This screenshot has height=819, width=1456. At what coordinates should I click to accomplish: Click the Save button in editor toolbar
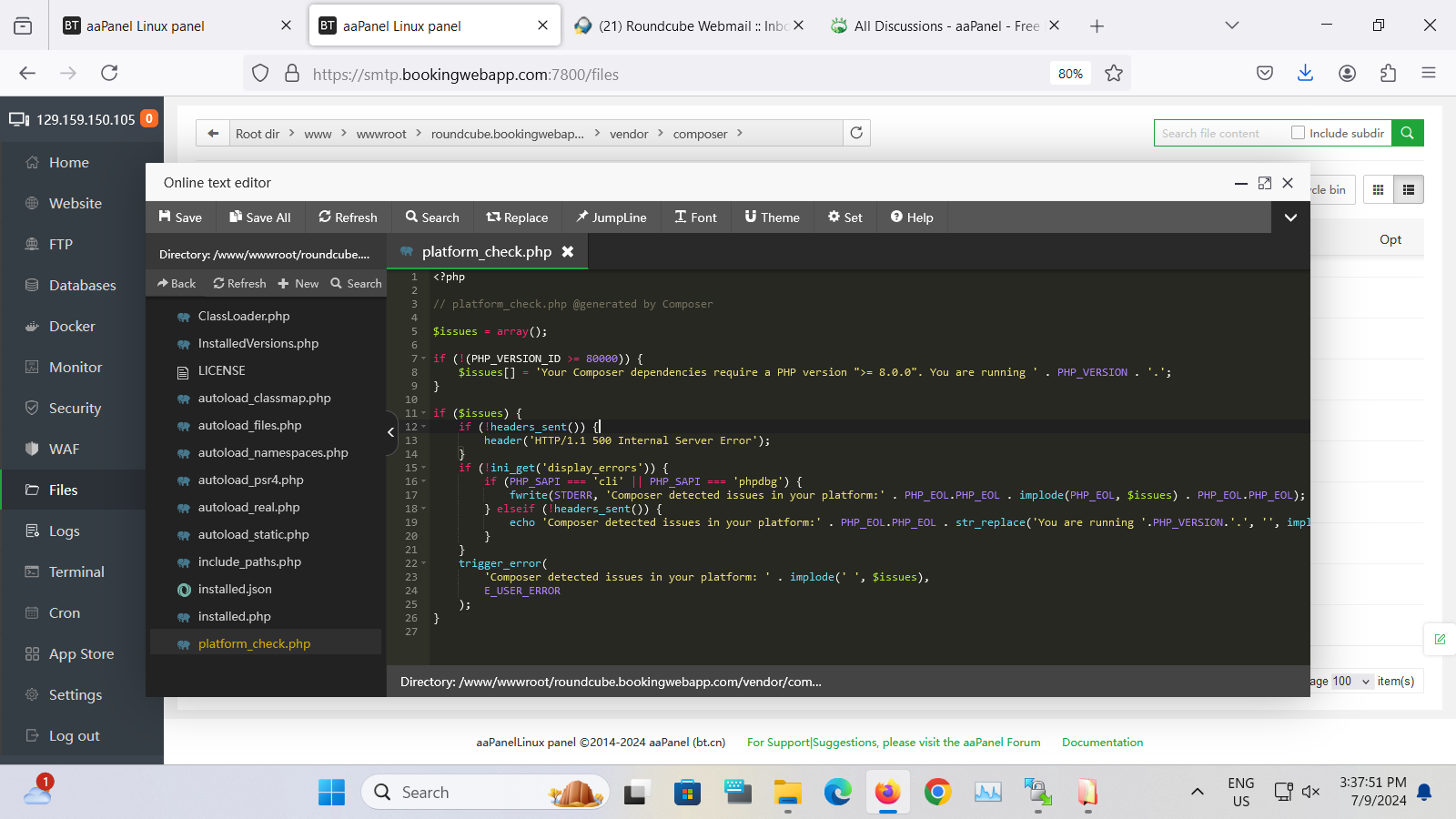(180, 217)
